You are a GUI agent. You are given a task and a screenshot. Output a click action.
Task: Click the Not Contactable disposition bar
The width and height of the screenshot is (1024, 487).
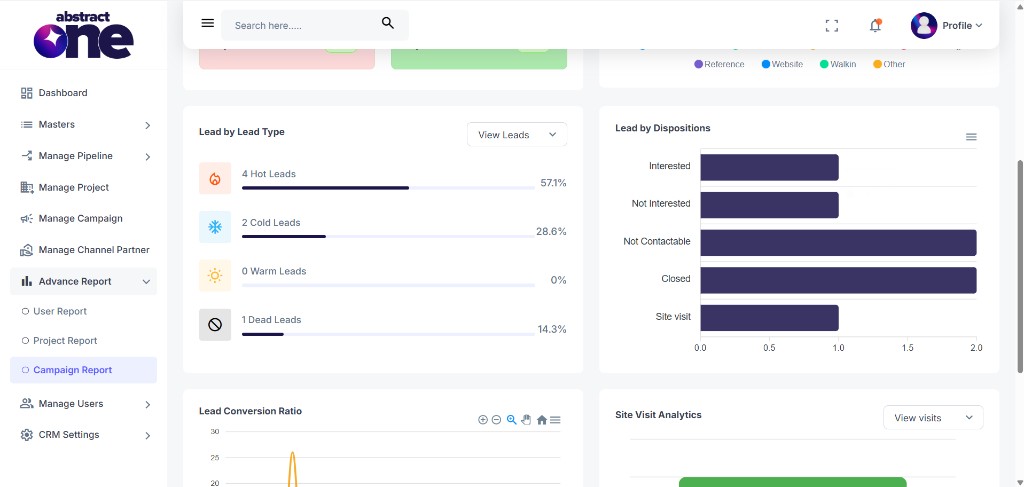[x=839, y=242]
